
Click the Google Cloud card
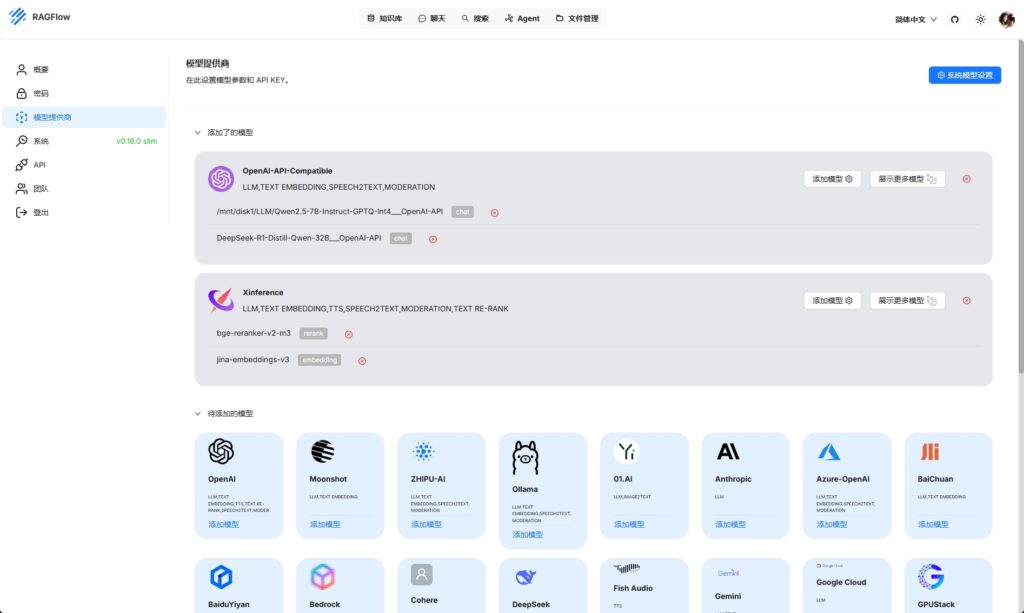(846, 586)
